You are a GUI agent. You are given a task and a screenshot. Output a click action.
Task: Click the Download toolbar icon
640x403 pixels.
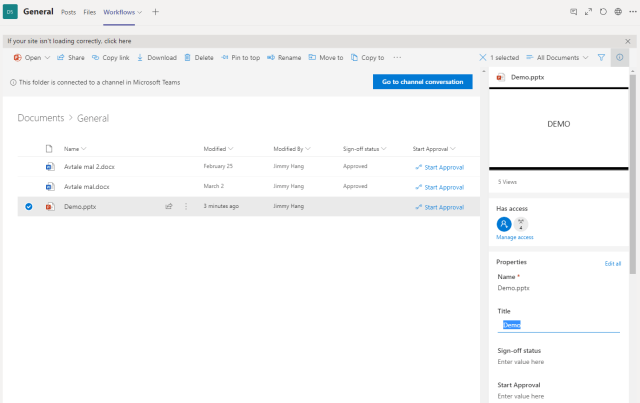click(140, 58)
